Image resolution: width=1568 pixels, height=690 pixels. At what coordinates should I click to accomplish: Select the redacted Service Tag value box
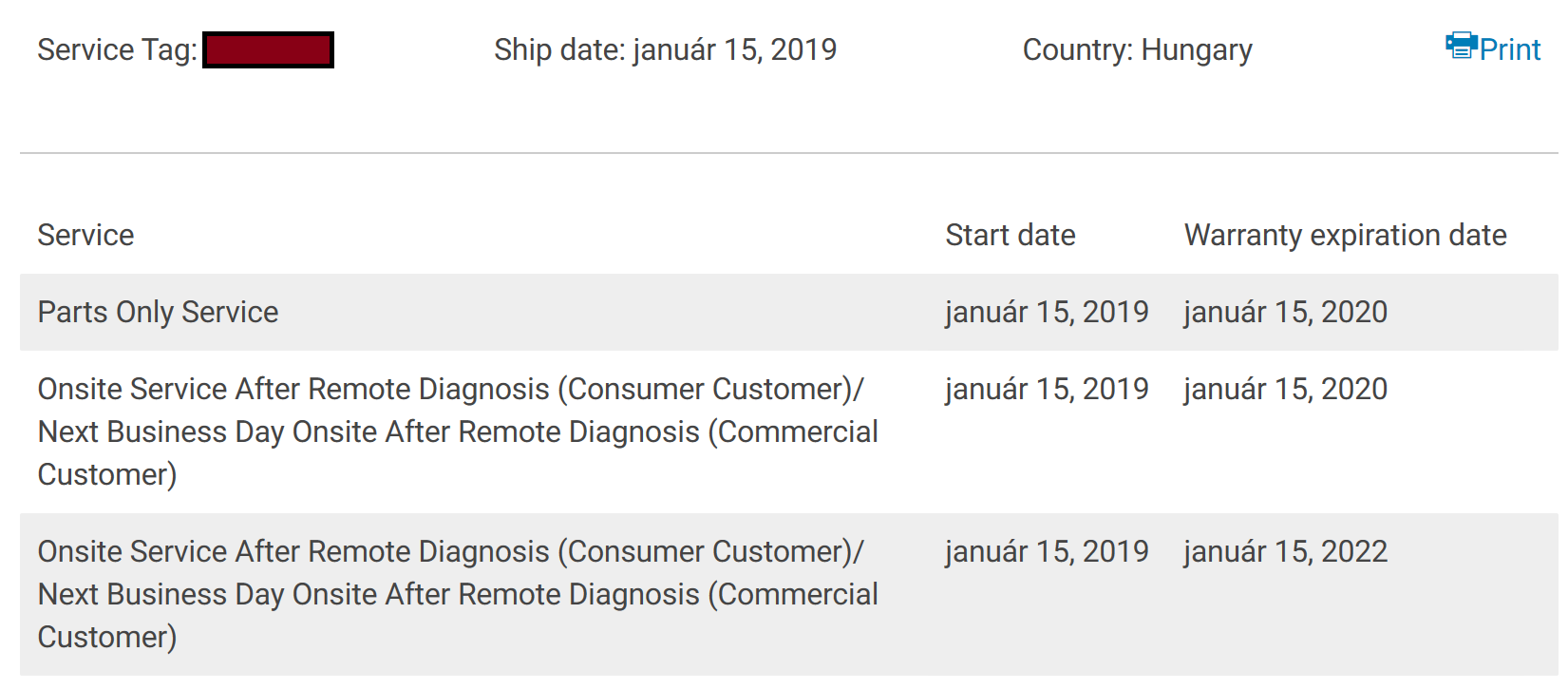click(268, 50)
